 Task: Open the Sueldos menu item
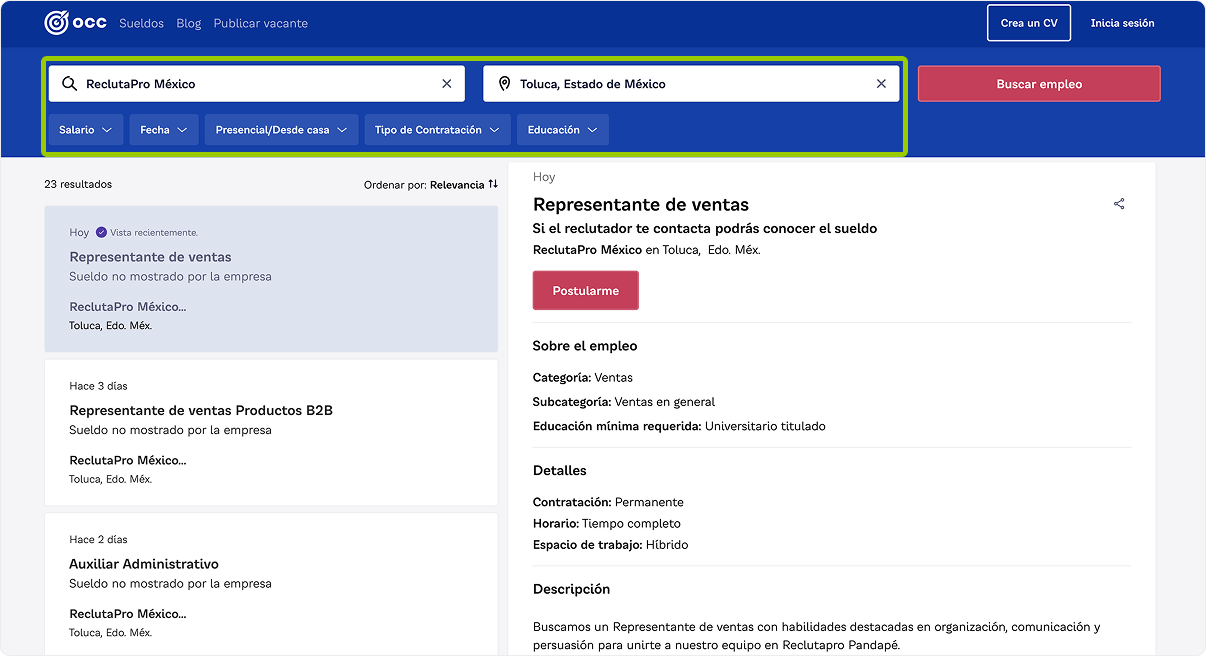[141, 23]
